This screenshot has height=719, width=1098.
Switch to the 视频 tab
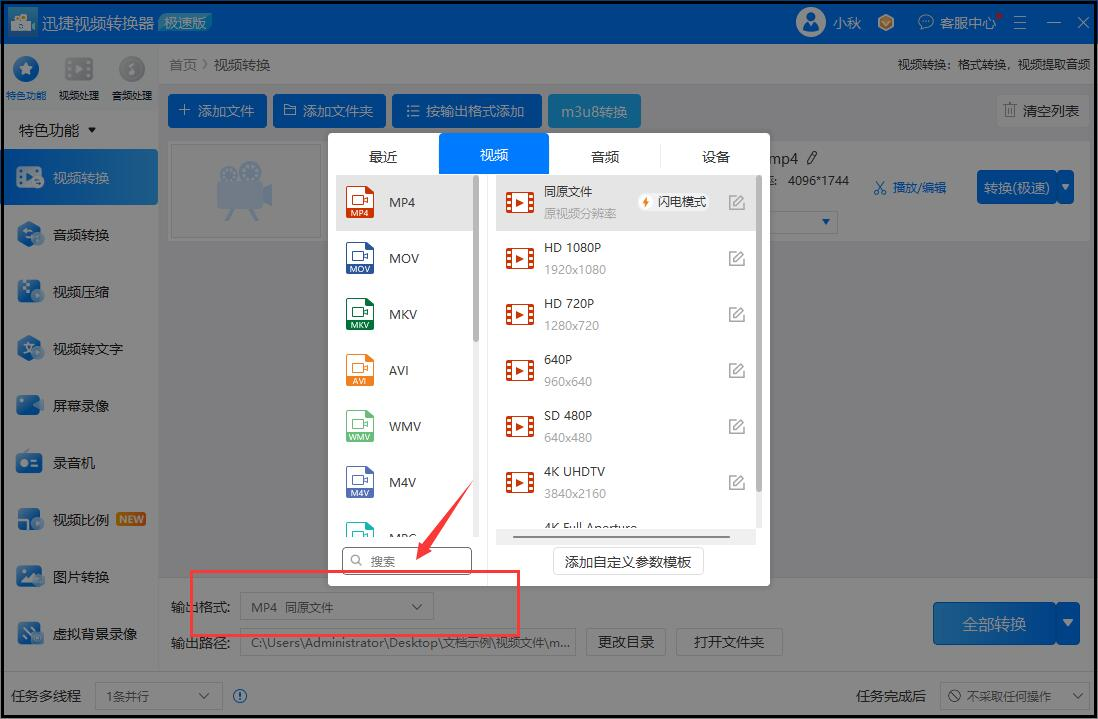(x=494, y=154)
